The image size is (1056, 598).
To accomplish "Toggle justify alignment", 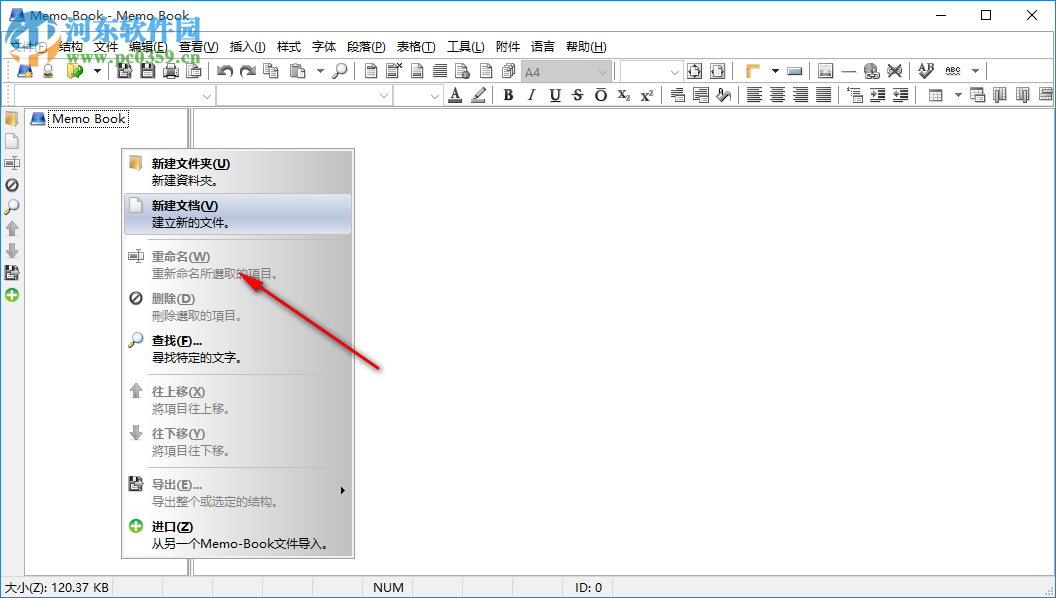I will coord(823,95).
